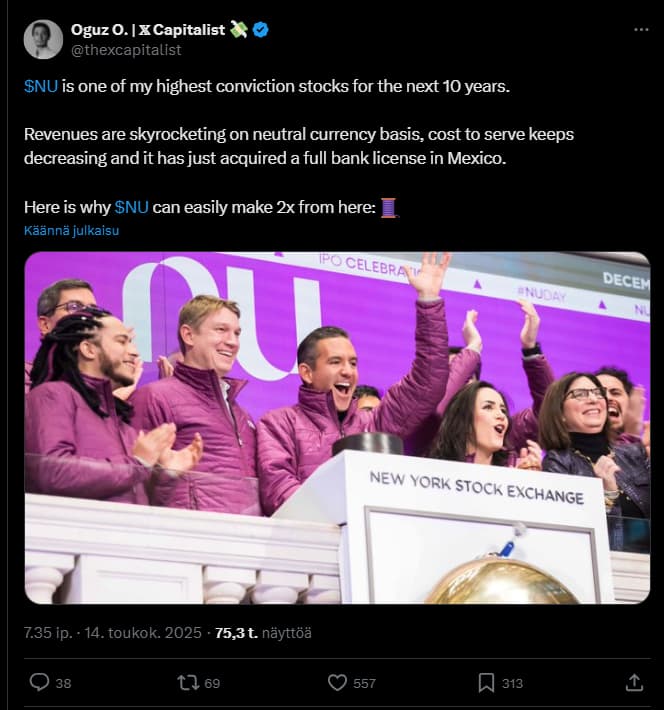The width and height of the screenshot is (664, 710).
Task: Open Oguz O. | X Capitalist display name
Action: (145, 30)
